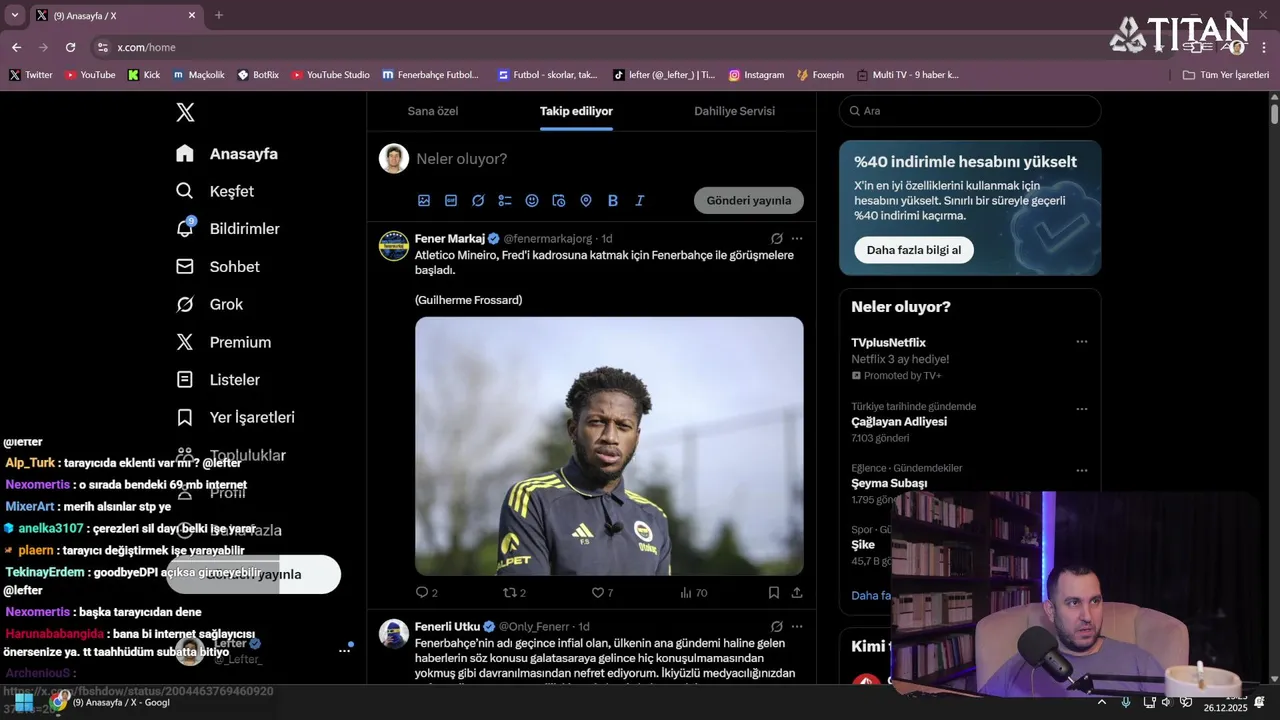This screenshot has height=720, width=1280.
Task: Add location icon in composer
Action: pyautogui.click(x=586, y=201)
